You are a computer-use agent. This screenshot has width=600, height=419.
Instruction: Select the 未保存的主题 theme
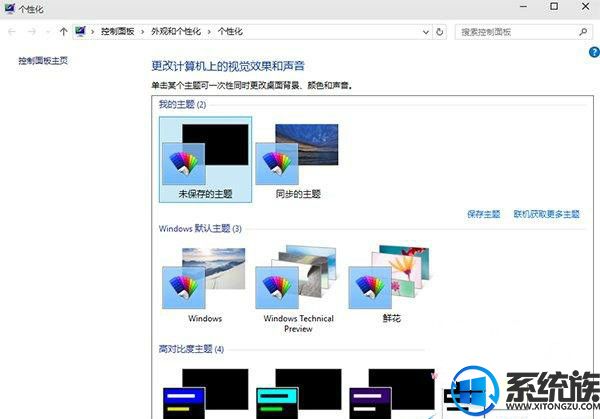(205, 160)
